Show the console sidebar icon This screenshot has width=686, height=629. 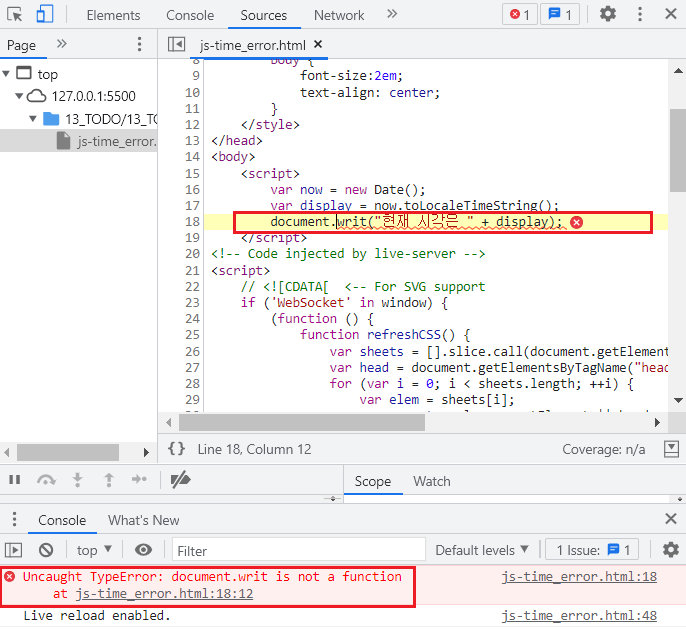pos(14,550)
